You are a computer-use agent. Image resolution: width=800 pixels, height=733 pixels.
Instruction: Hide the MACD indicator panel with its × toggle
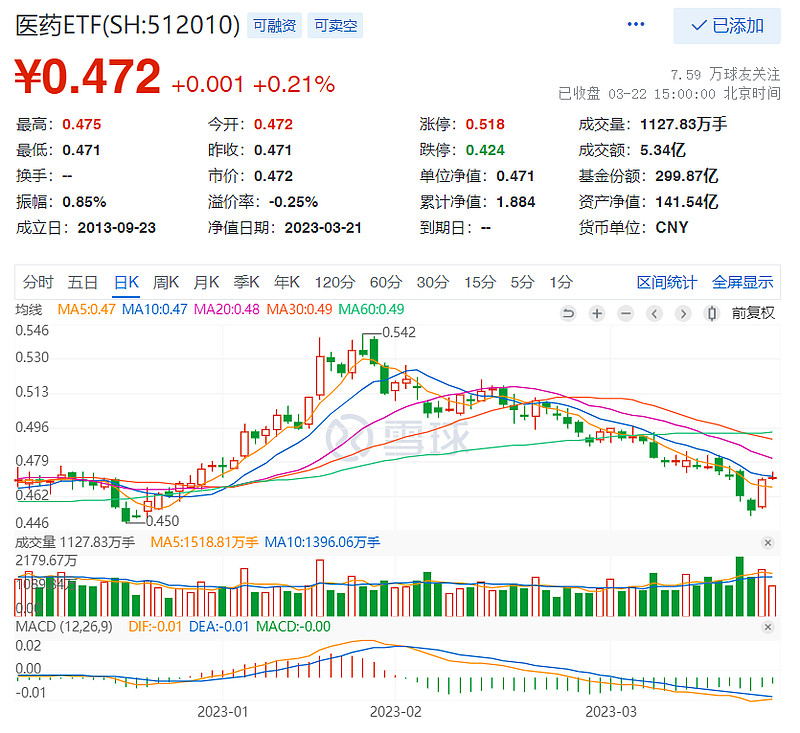click(x=768, y=628)
